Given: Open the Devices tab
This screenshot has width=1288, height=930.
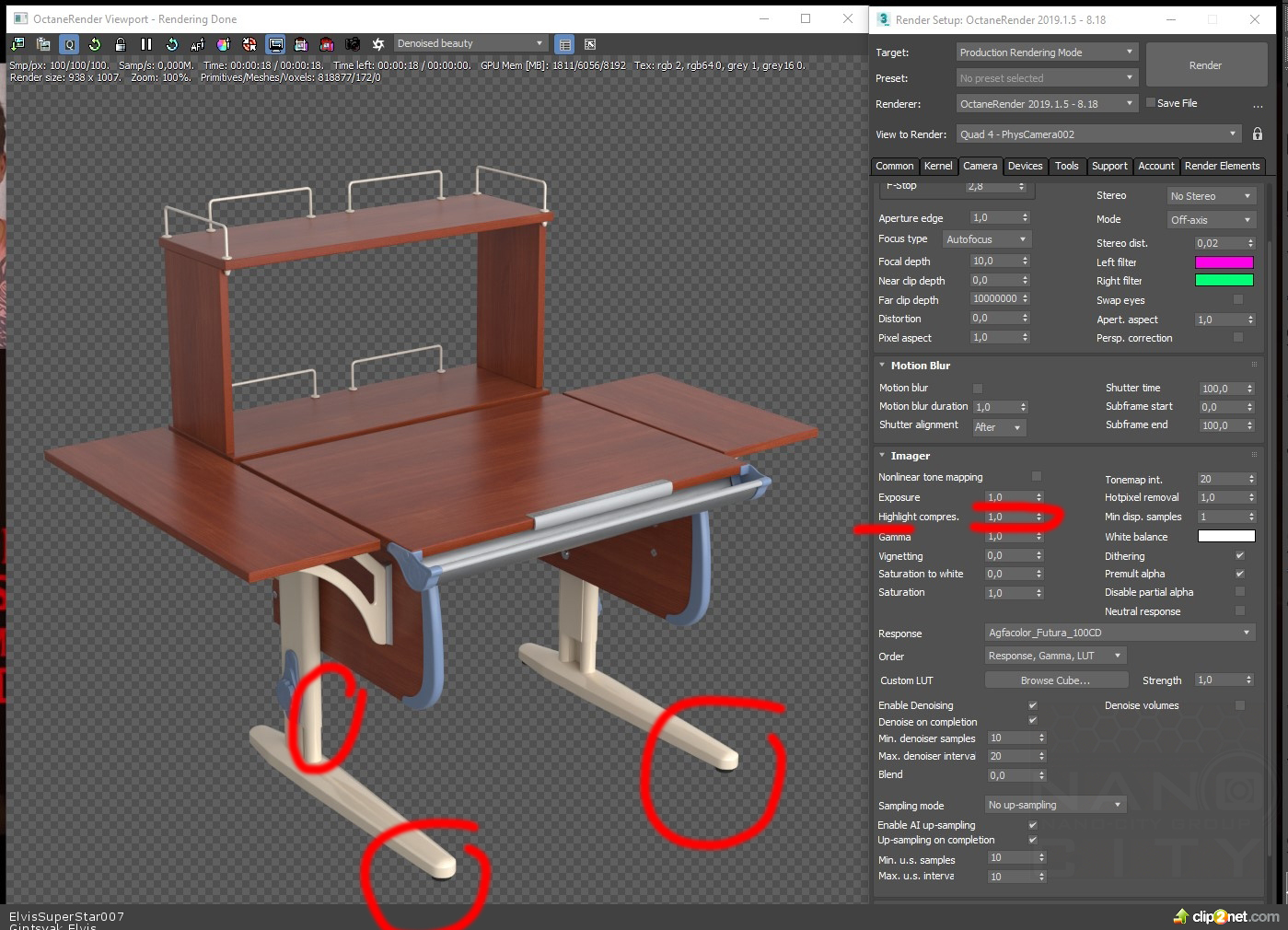Looking at the screenshot, I should (1026, 166).
